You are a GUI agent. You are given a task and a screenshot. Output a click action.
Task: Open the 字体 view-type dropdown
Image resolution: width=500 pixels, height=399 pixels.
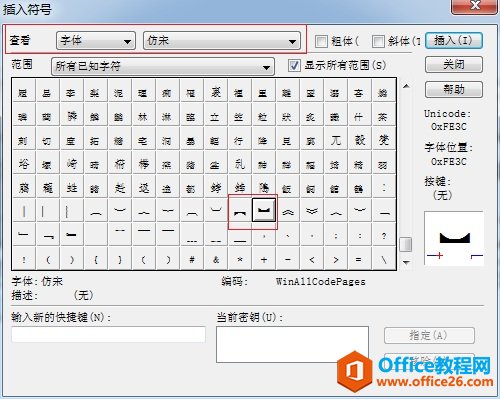pos(96,41)
